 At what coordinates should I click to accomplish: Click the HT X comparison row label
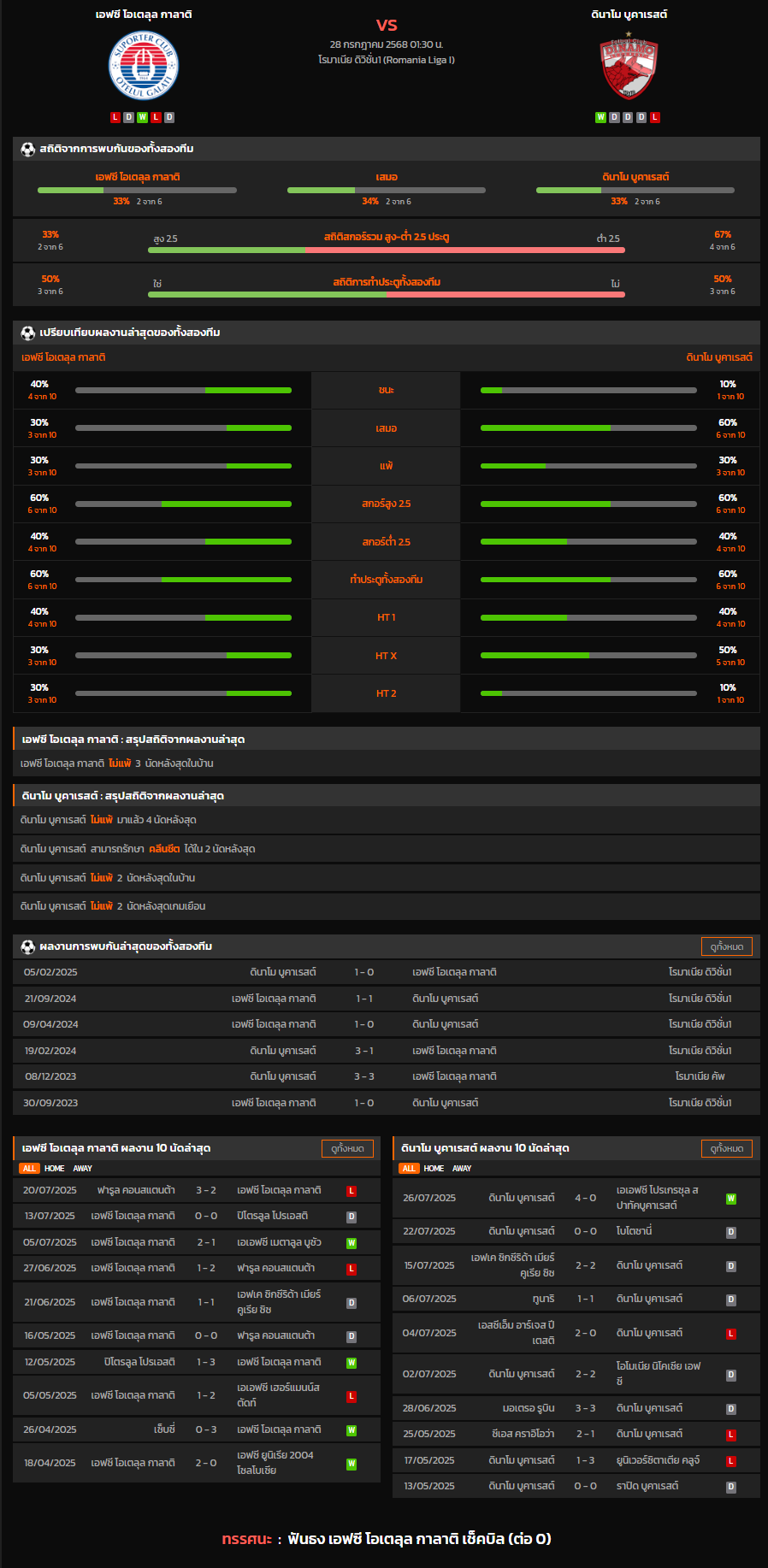click(386, 656)
